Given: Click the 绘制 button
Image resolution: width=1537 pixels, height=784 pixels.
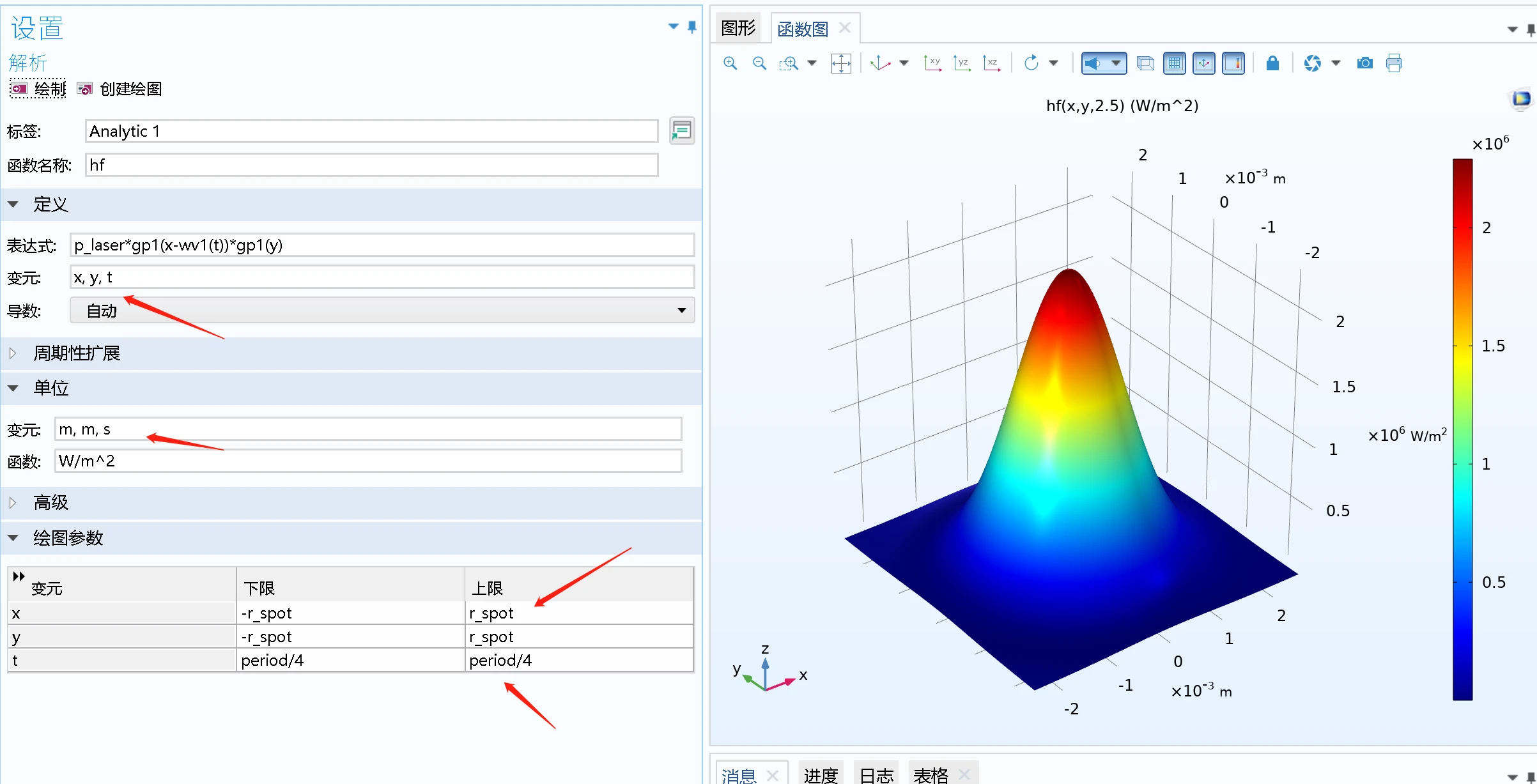Looking at the screenshot, I should click(x=38, y=89).
